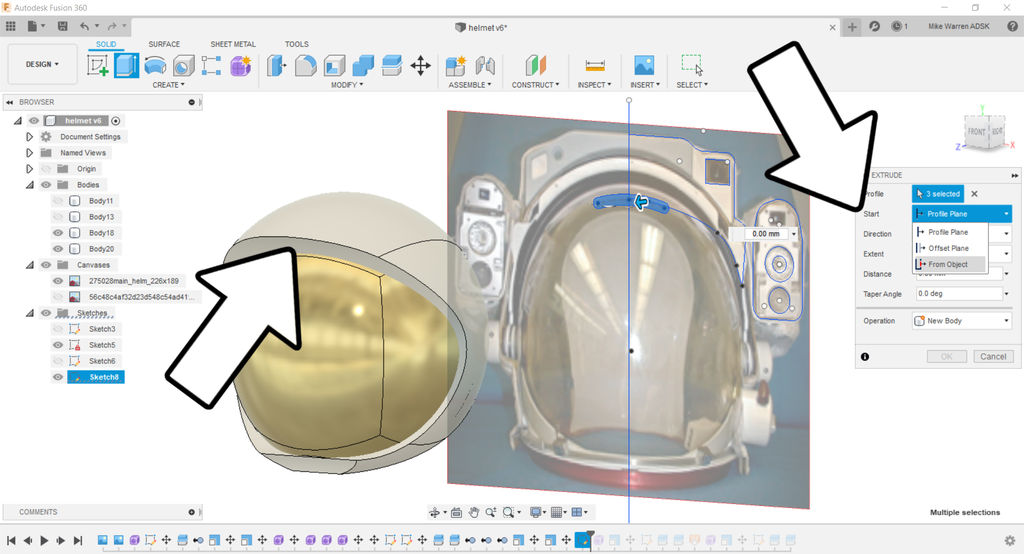
Task: Open the Job Status clock icon
Action: point(897,26)
